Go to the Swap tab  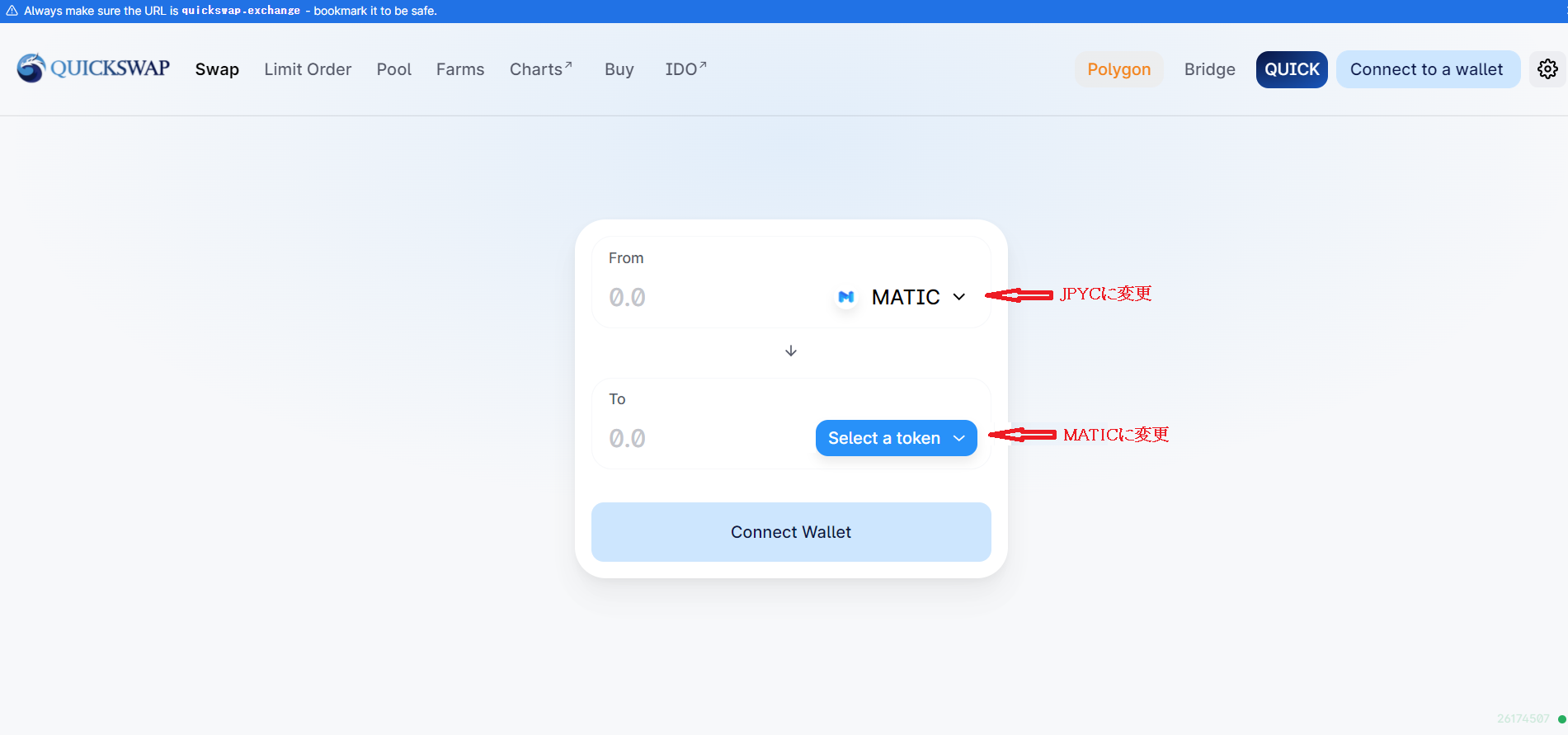point(217,69)
